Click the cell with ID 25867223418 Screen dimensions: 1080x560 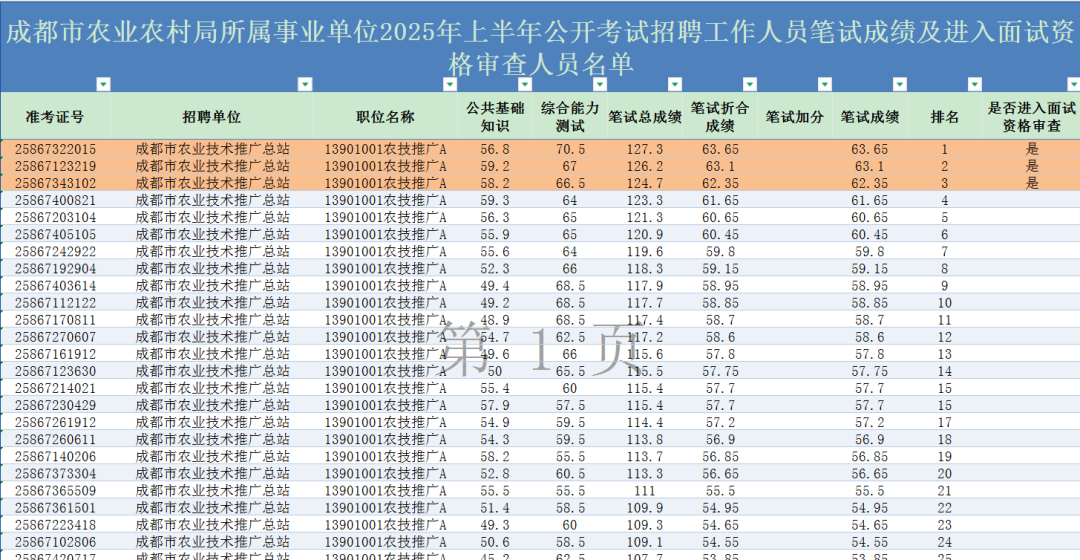tap(56, 525)
